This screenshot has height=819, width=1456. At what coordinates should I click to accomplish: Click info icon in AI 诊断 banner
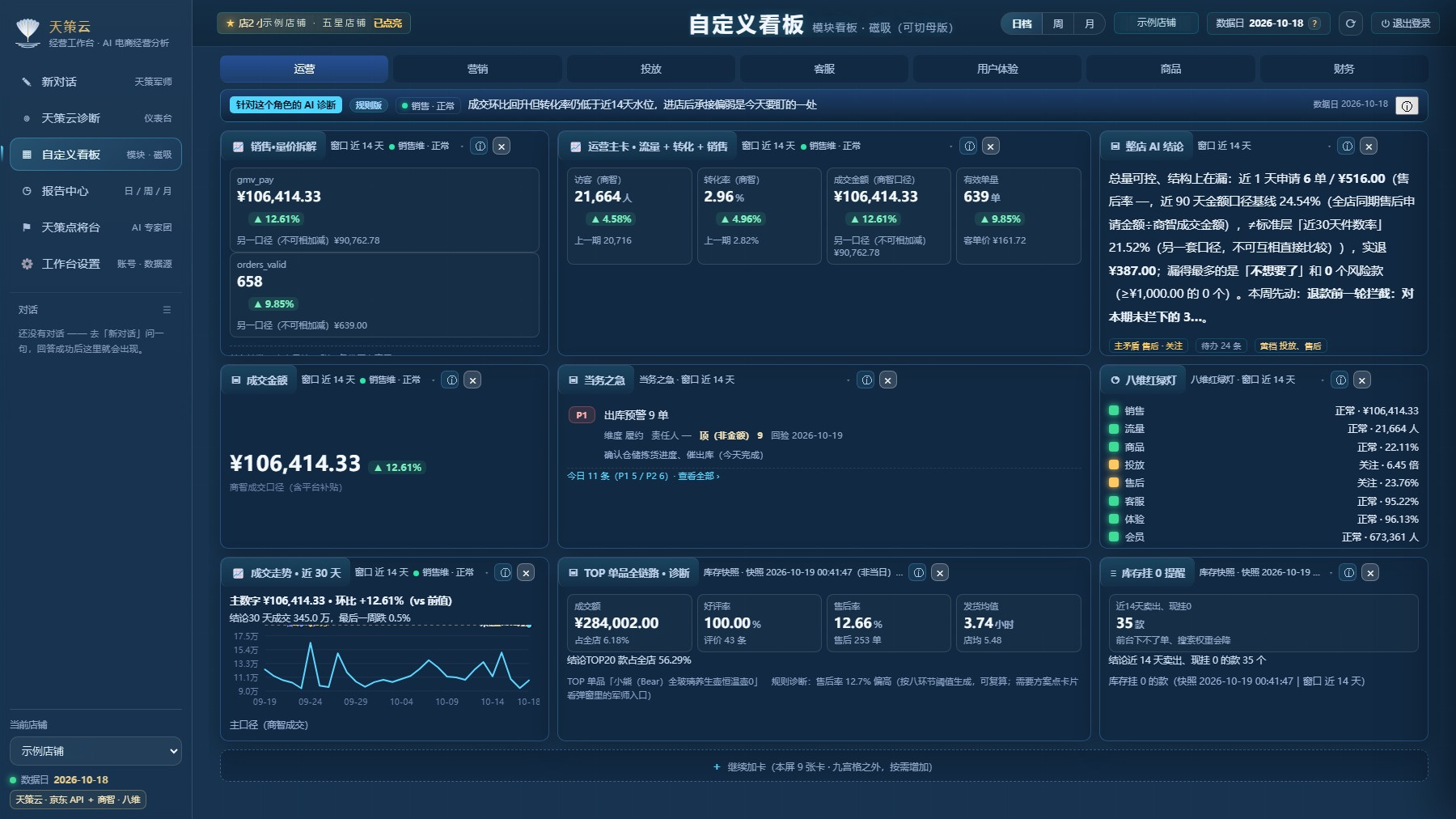click(1407, 106)
